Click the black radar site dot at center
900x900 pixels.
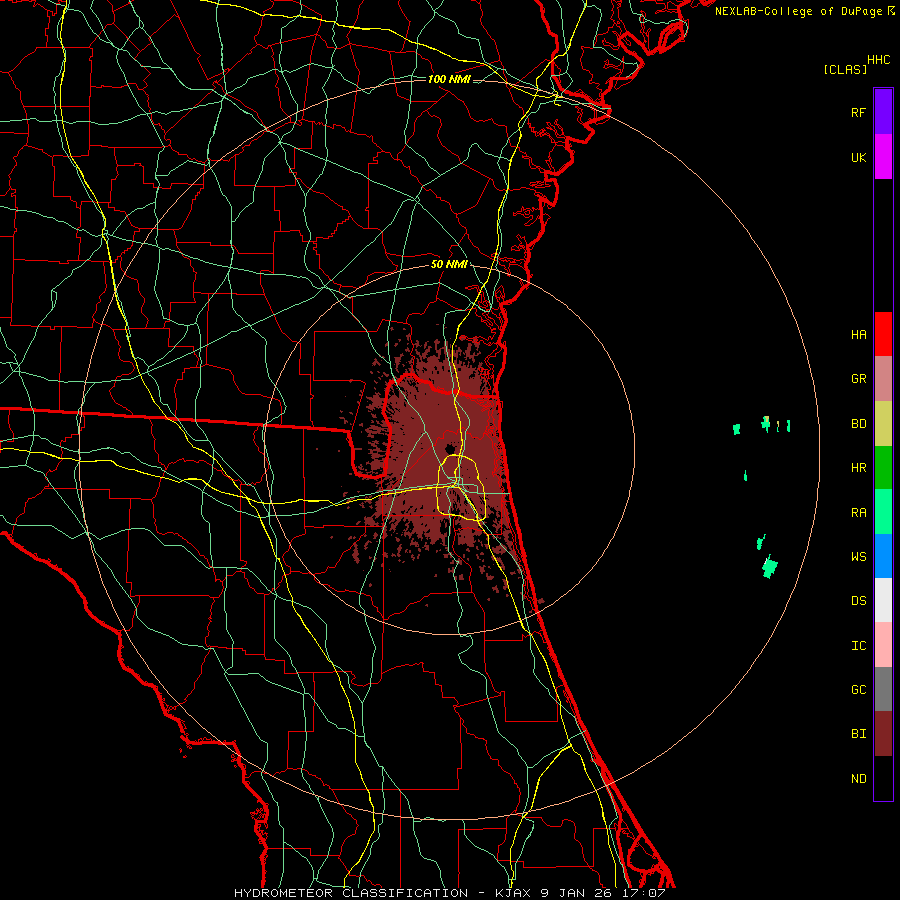(x=450, y=448)
